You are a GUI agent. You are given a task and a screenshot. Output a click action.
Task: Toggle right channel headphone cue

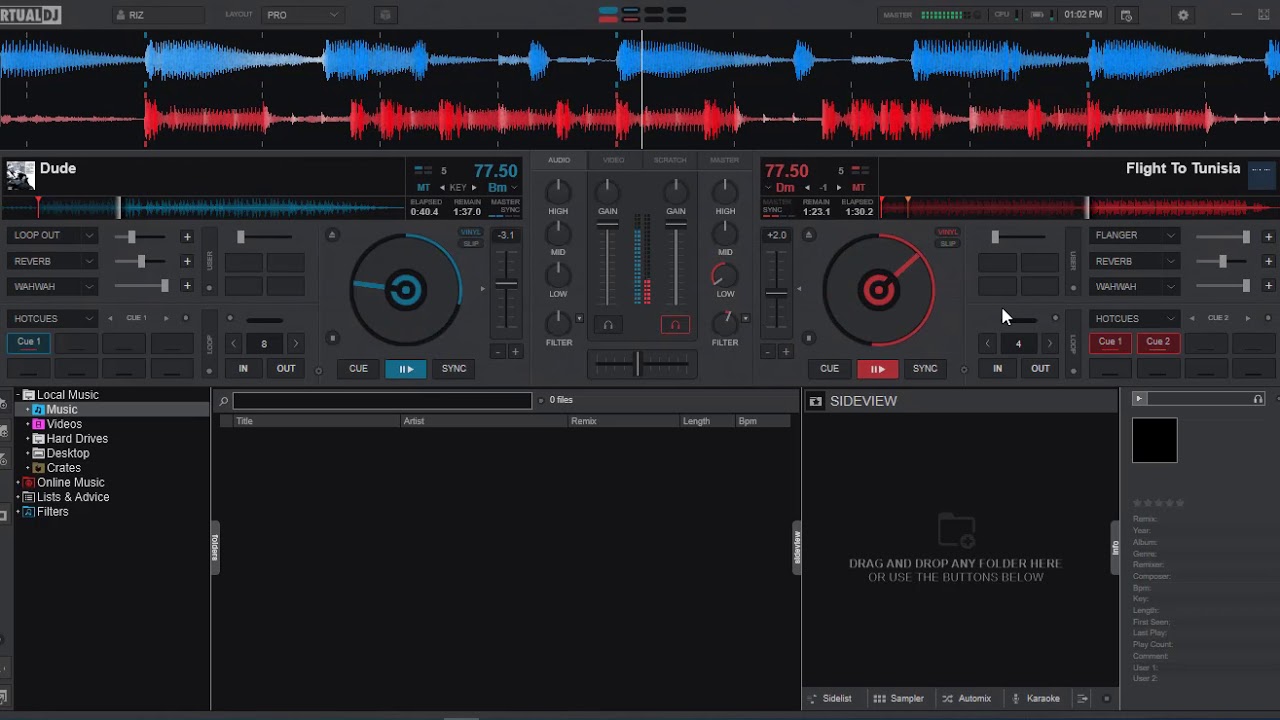point(675,325)
